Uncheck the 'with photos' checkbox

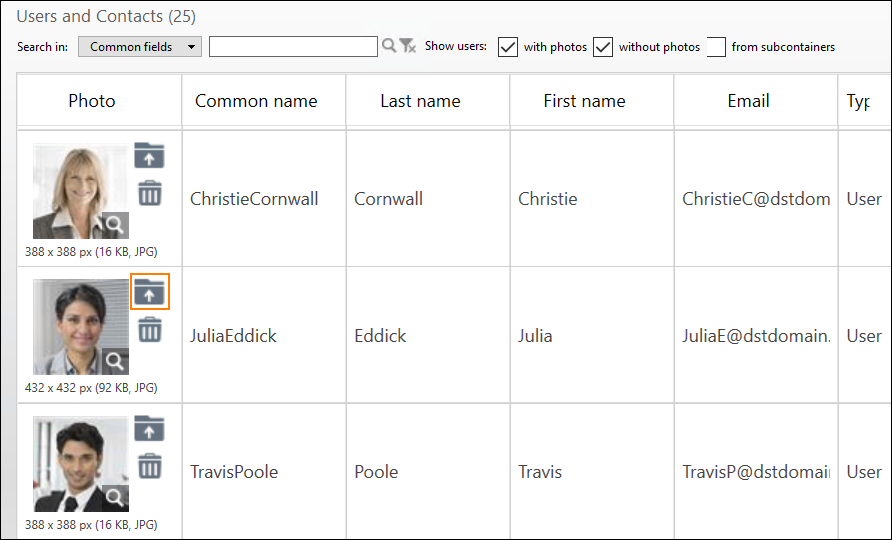click(508, 47)
